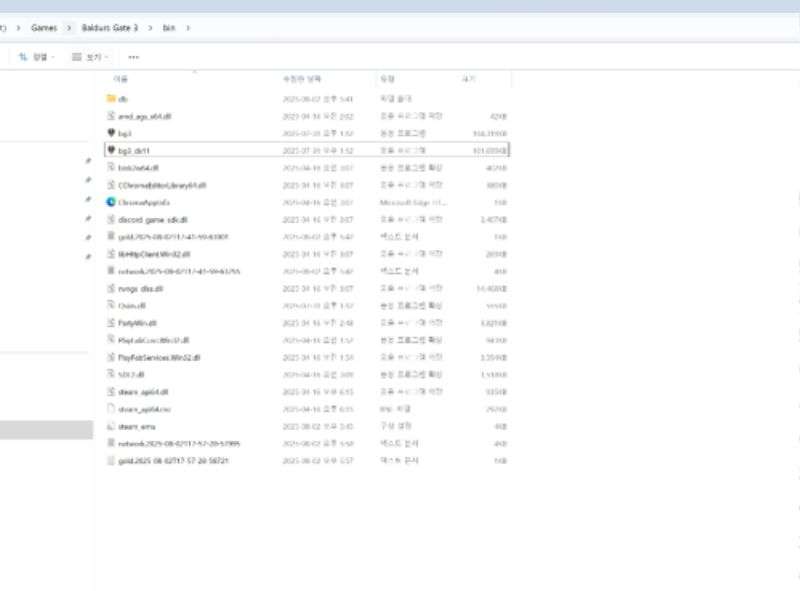Select the nvngx_dlss.dll file name
Screen dimensions: 800x591
[140, 289]
